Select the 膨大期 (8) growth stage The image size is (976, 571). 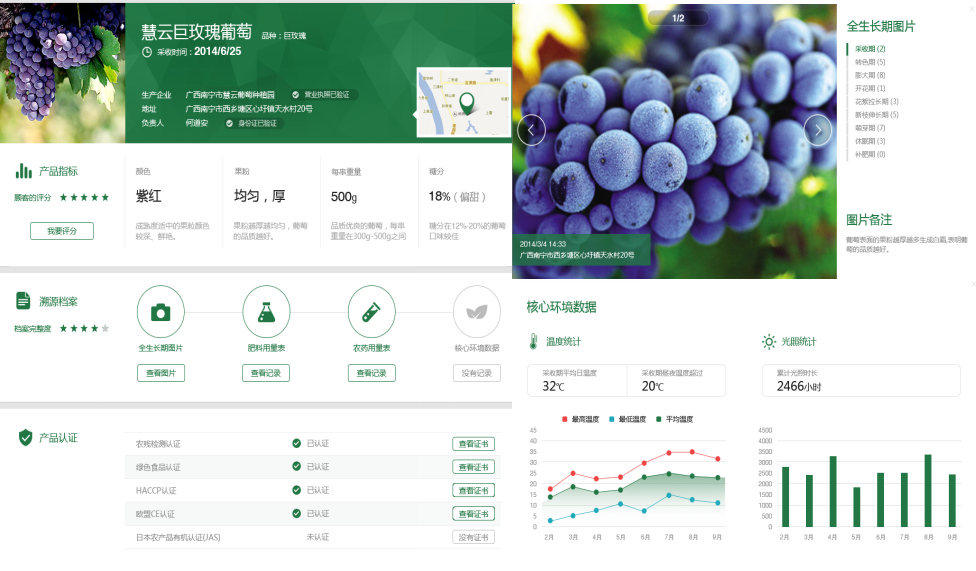tap(870, 75)
